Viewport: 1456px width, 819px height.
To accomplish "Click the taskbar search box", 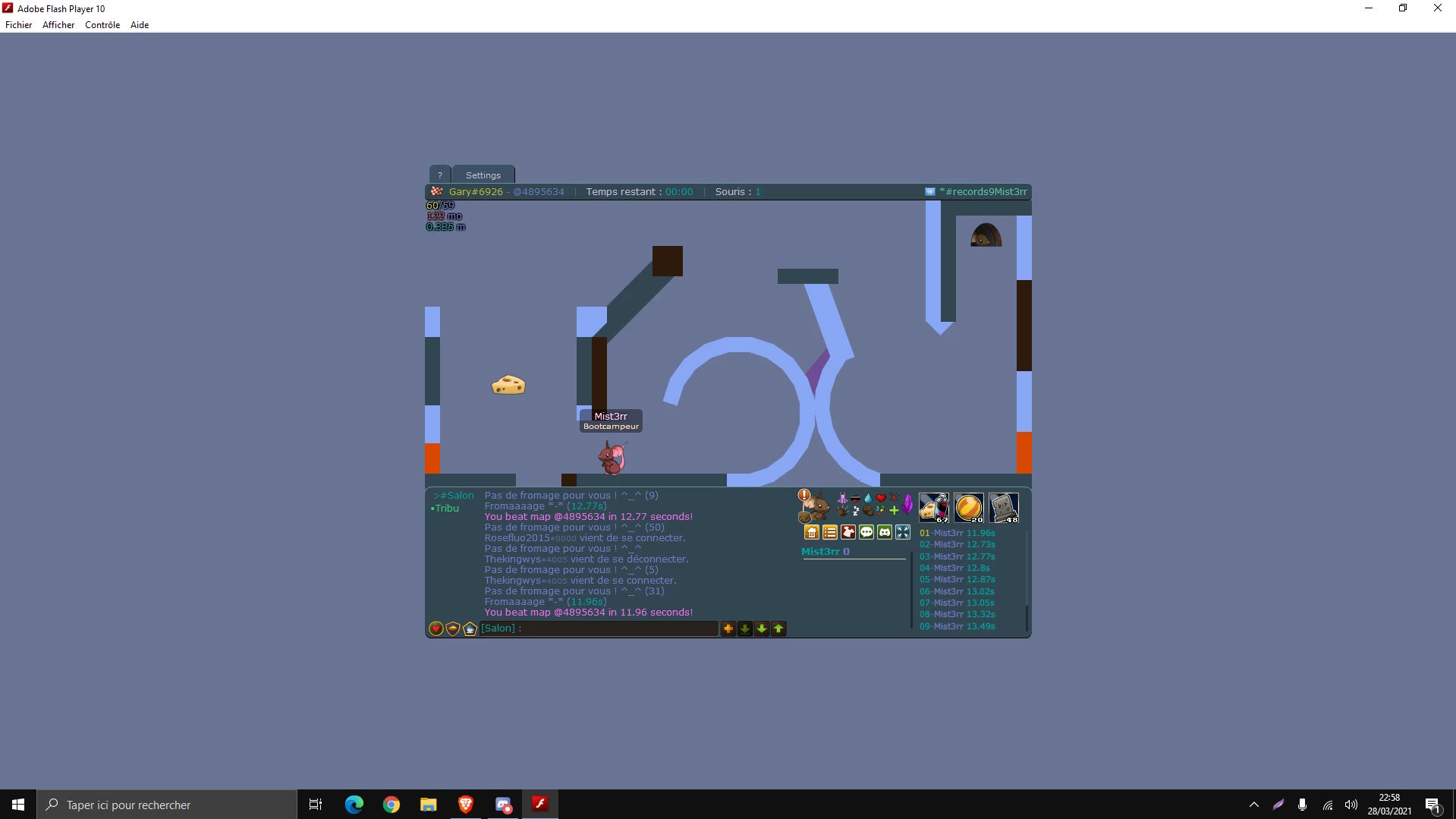I will coord(167,805).
